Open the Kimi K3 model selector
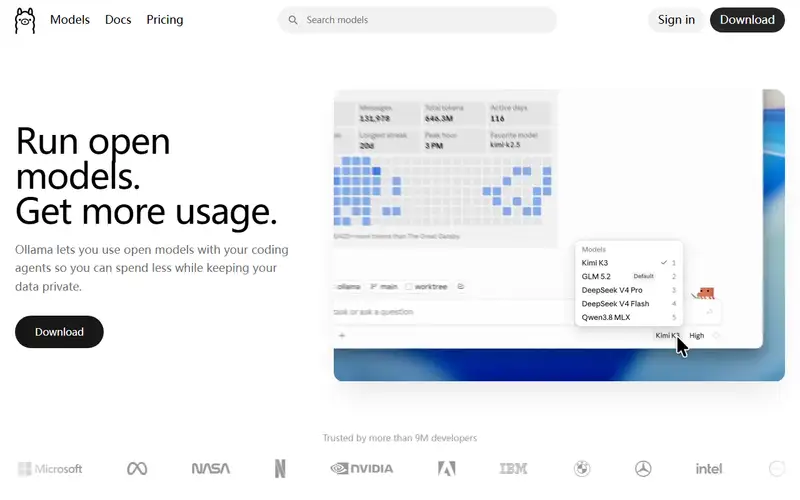The image size is (800, 500). click(667, 335)
